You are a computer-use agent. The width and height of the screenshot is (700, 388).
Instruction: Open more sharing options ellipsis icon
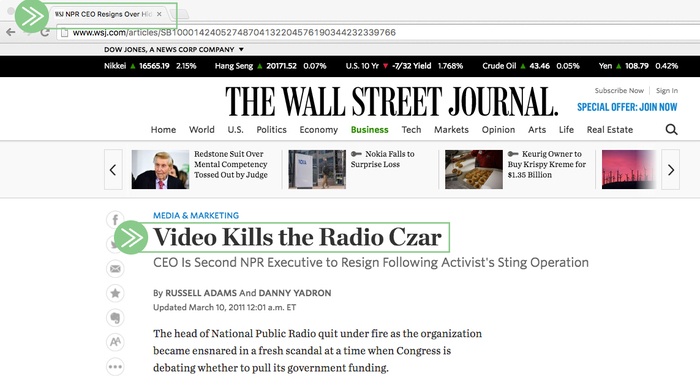[115, 367]
